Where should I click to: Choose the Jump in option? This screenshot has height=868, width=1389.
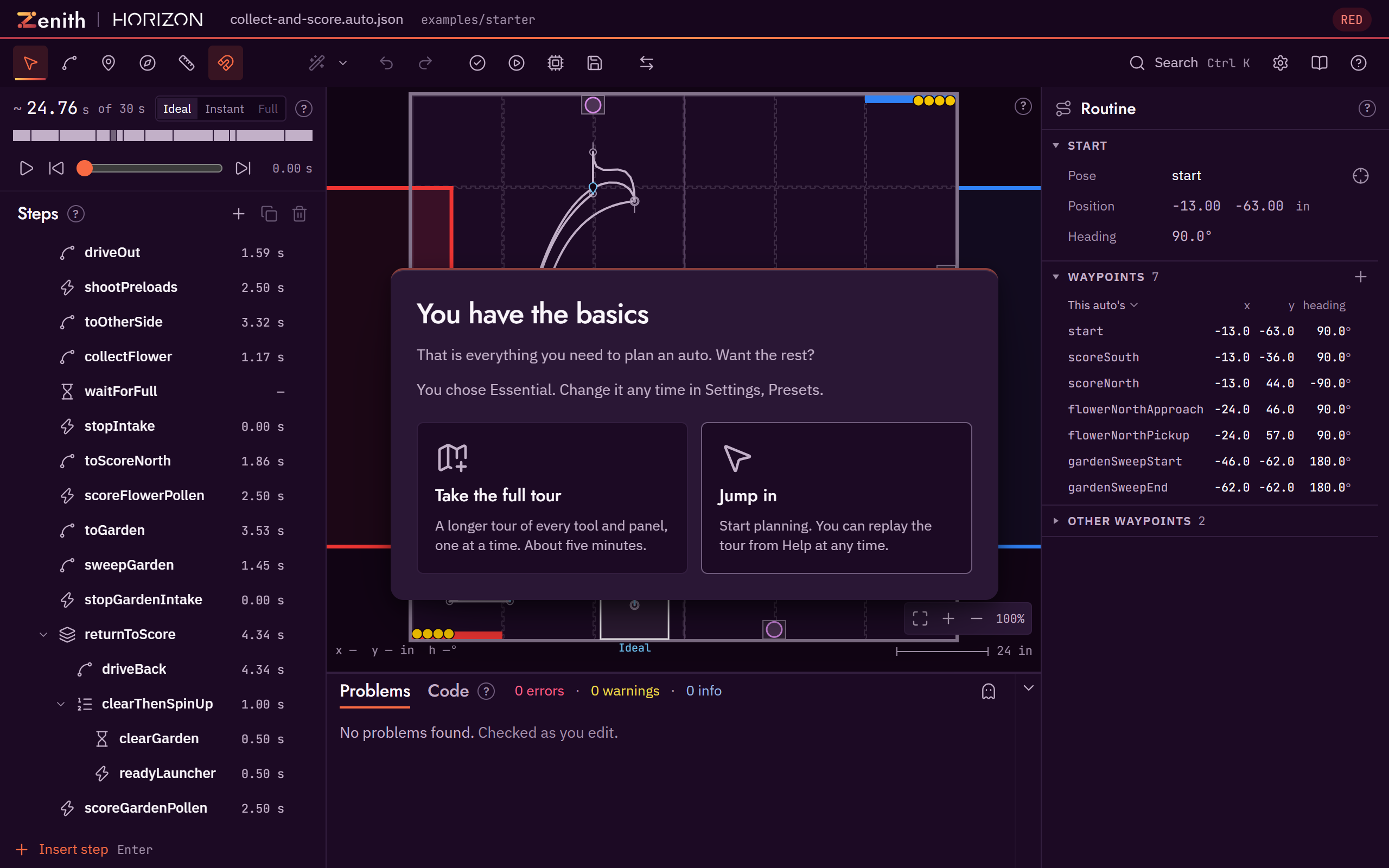coord(836,497)
